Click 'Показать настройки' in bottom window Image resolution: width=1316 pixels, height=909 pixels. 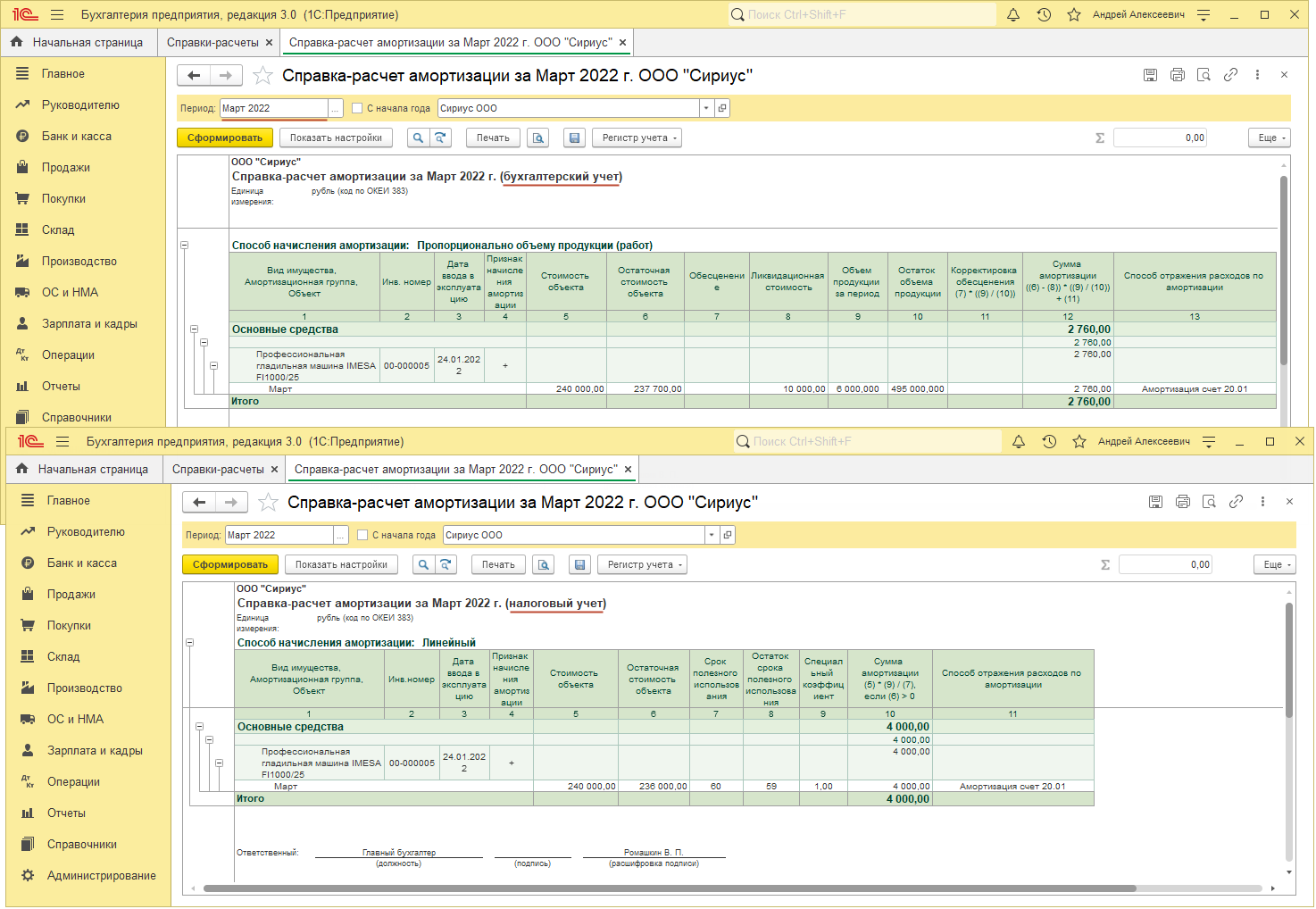point(341,564)
